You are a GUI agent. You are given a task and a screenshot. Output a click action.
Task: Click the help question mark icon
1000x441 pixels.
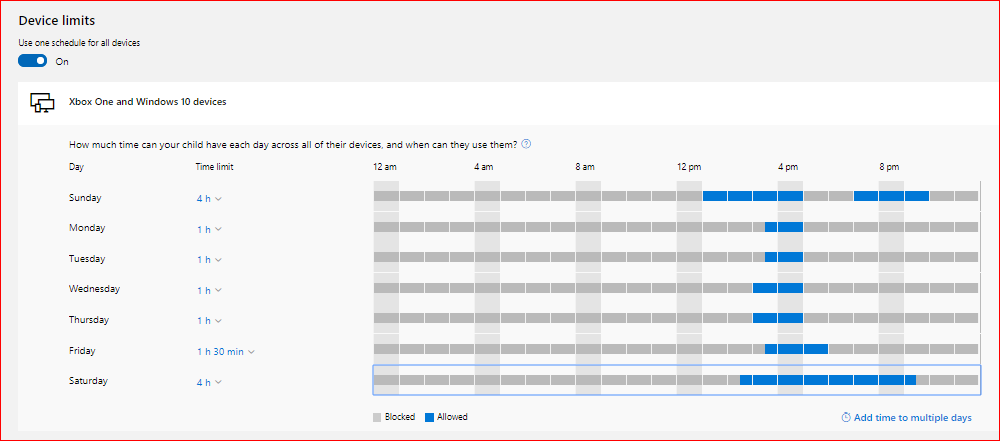[526, 144]
